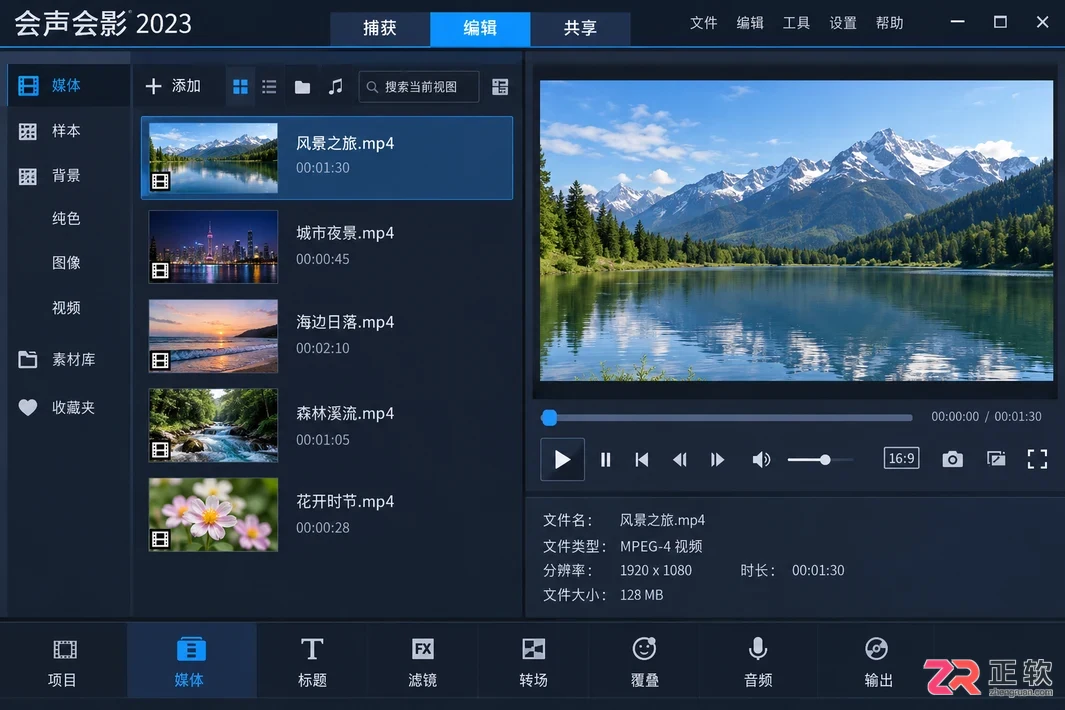Switch to grid thumbnail view
Viewport: 1065px width, 710px height.
(240, 87)
